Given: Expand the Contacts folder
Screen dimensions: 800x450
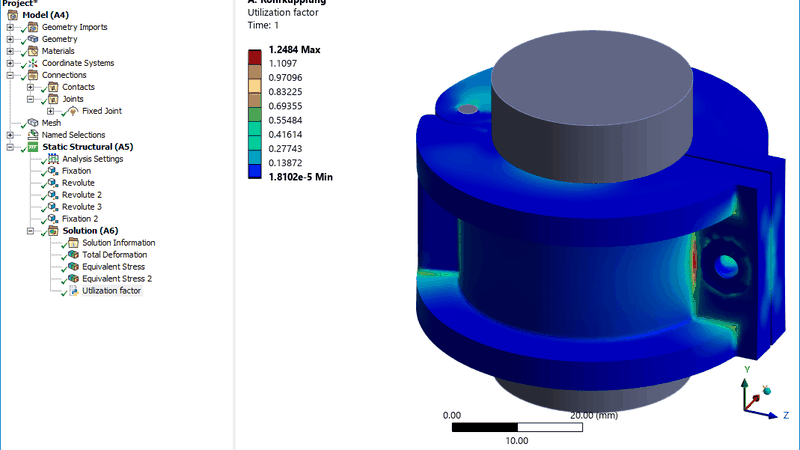Looking at the screenshot, I should pyautogui.click(x=30, y=87).
